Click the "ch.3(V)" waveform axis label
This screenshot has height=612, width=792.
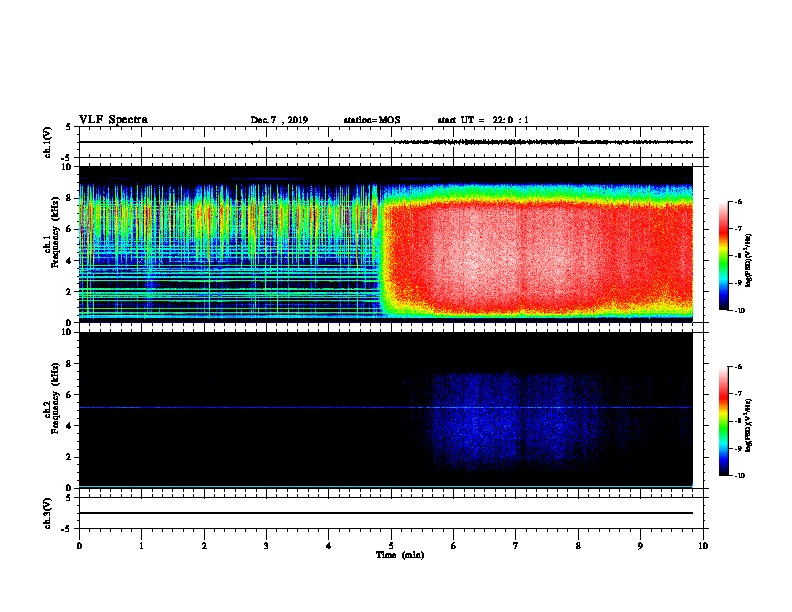(47, 514)
